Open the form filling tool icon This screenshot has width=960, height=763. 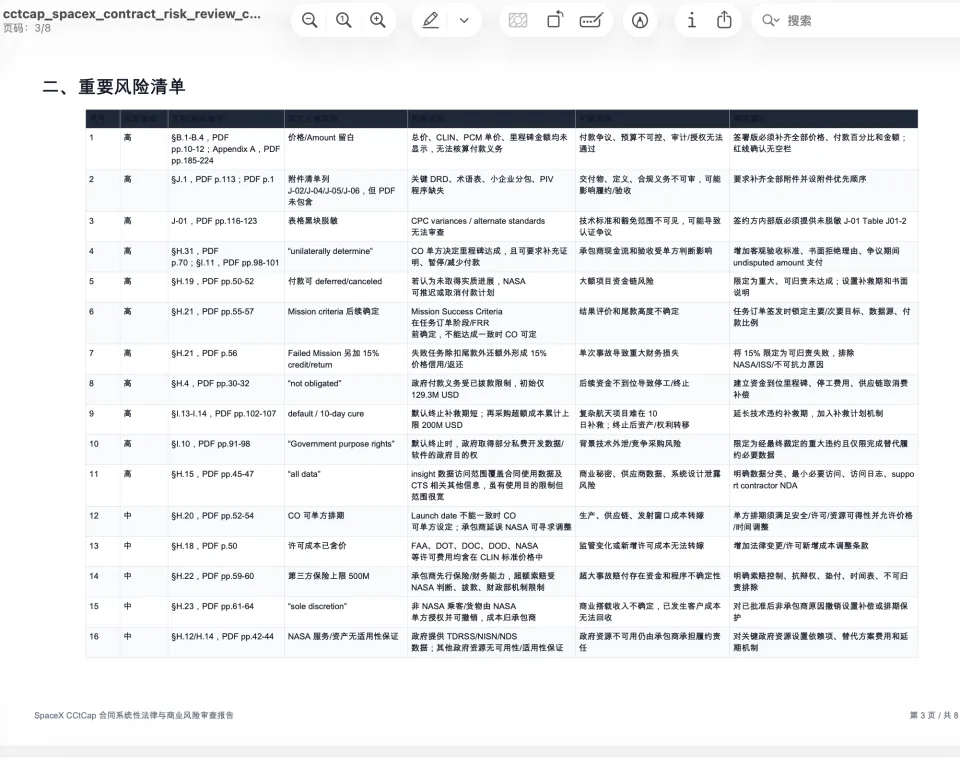(591, 20)
